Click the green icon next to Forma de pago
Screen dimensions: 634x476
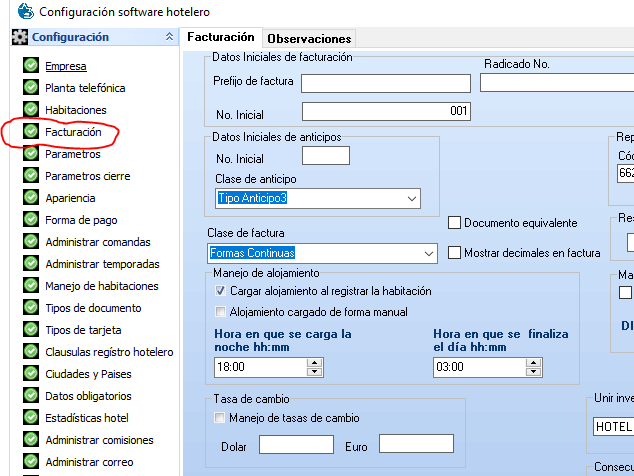click(x=31, y=220)
